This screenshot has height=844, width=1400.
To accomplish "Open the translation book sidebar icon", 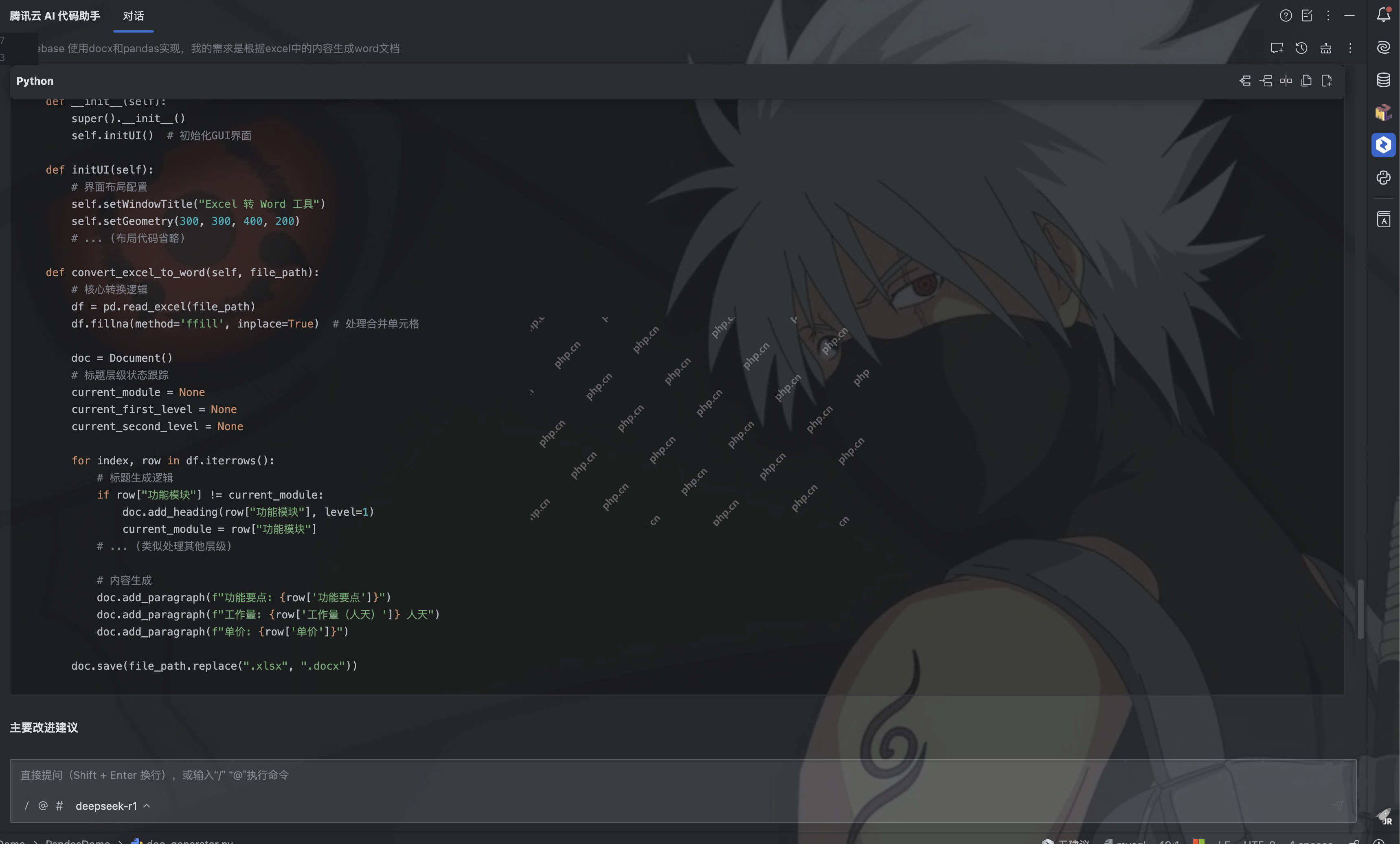I will [x=1384, y=219].
